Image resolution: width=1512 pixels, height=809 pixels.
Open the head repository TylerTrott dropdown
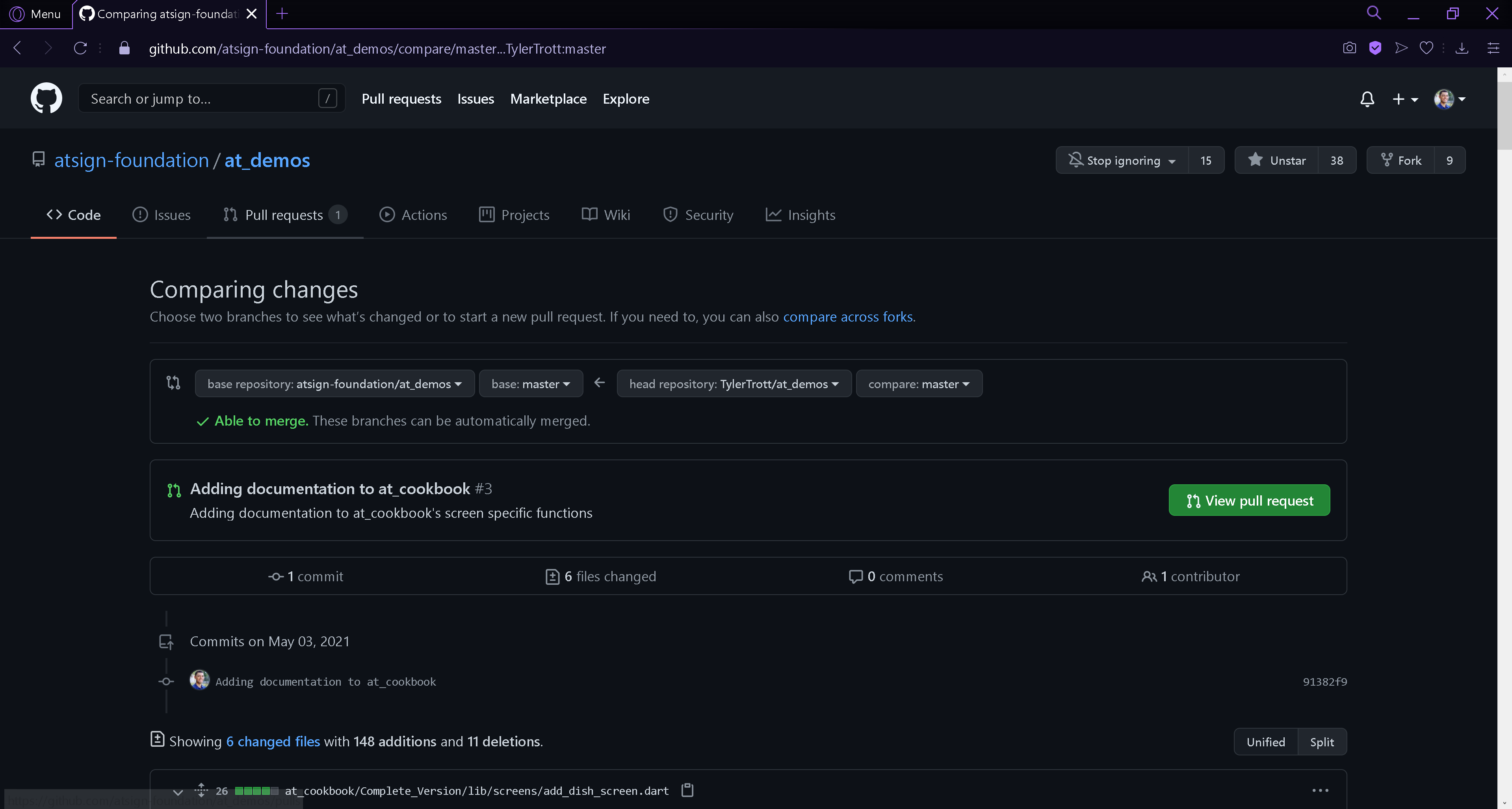click(x=734, y=383)
